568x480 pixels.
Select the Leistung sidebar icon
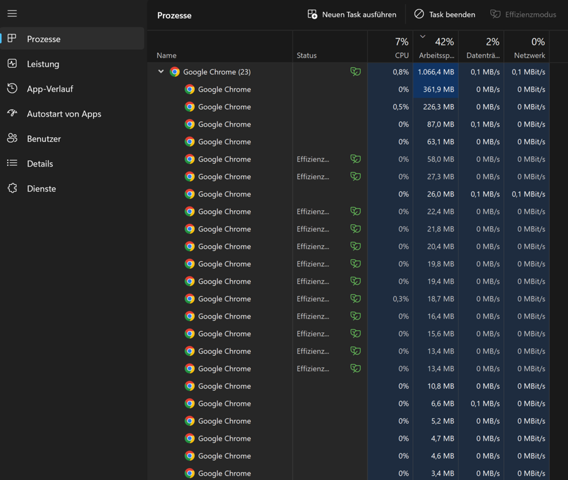(x=12, y=64)
